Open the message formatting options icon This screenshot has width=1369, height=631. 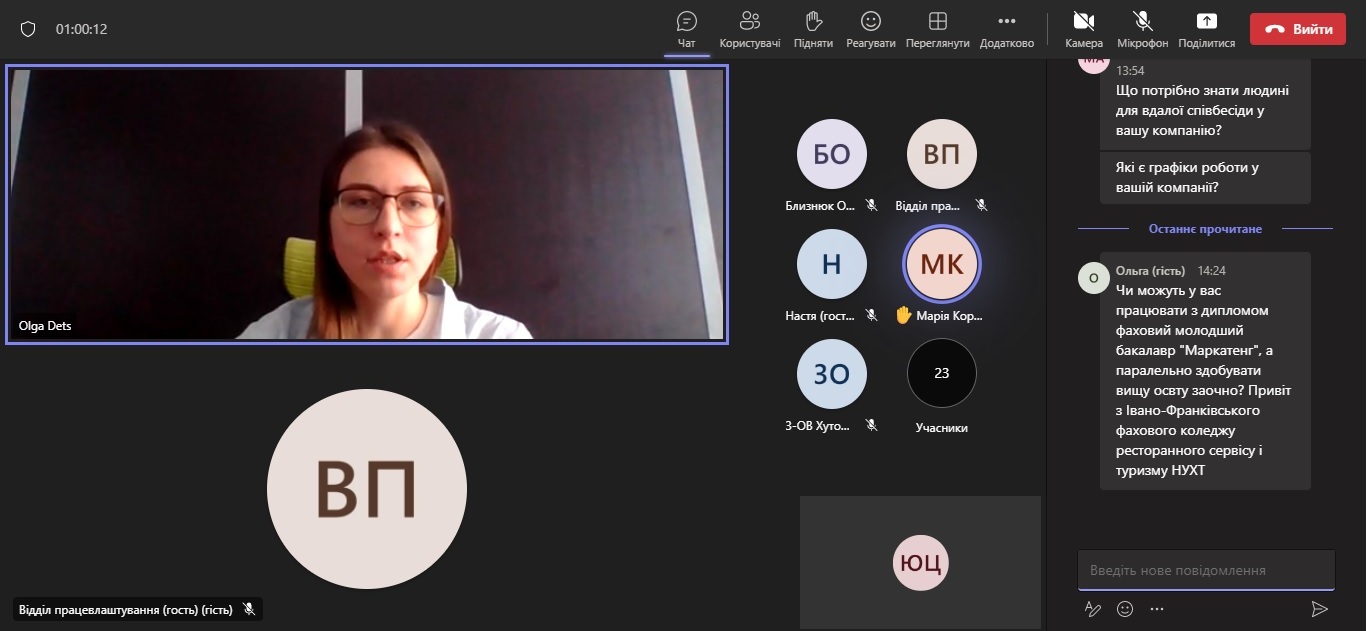tap(1093, 608)
